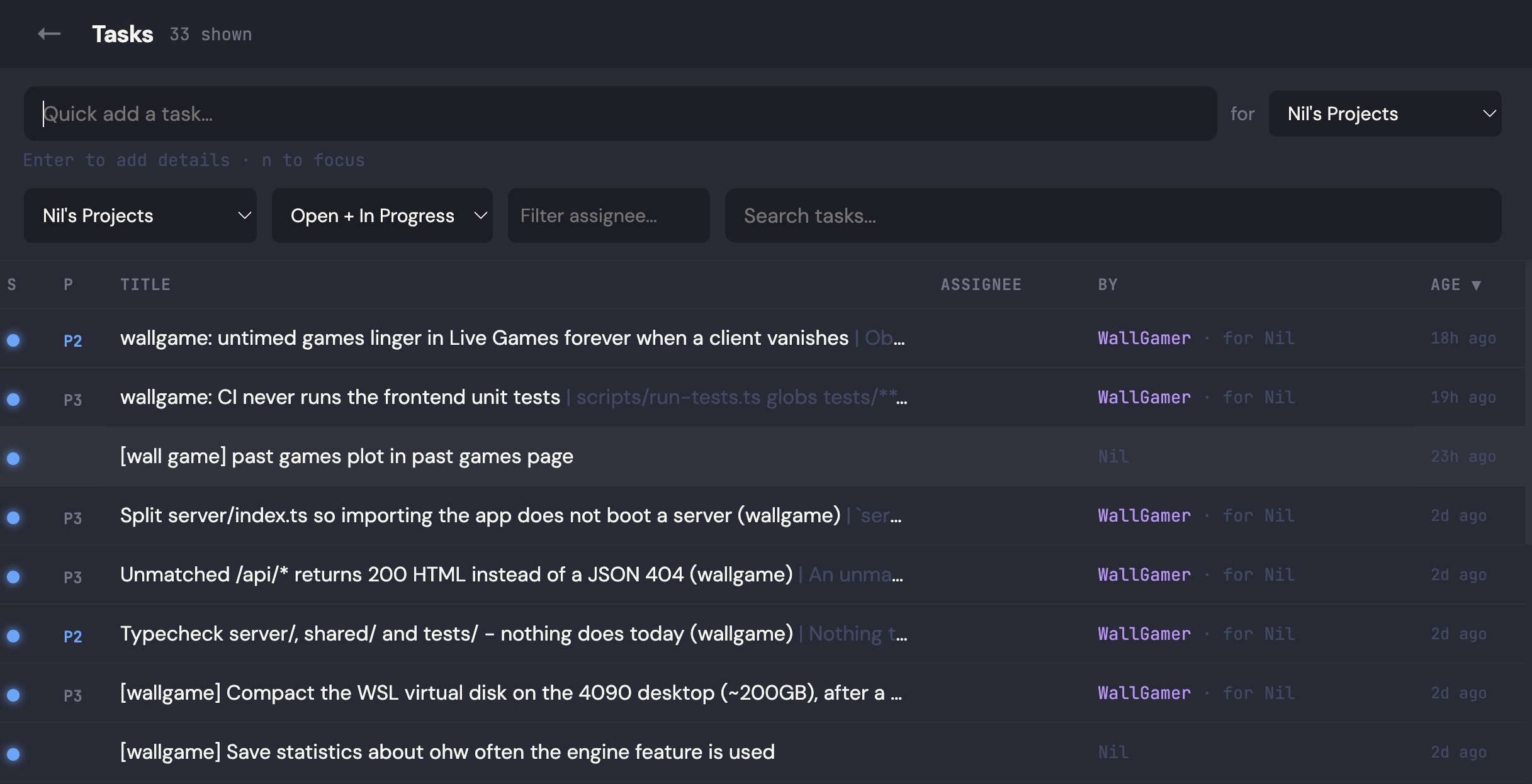Image resolution: width=1532 pixels, height=784 pixels.
Task: Click the Filter assignee input
Action: (609, 216)
